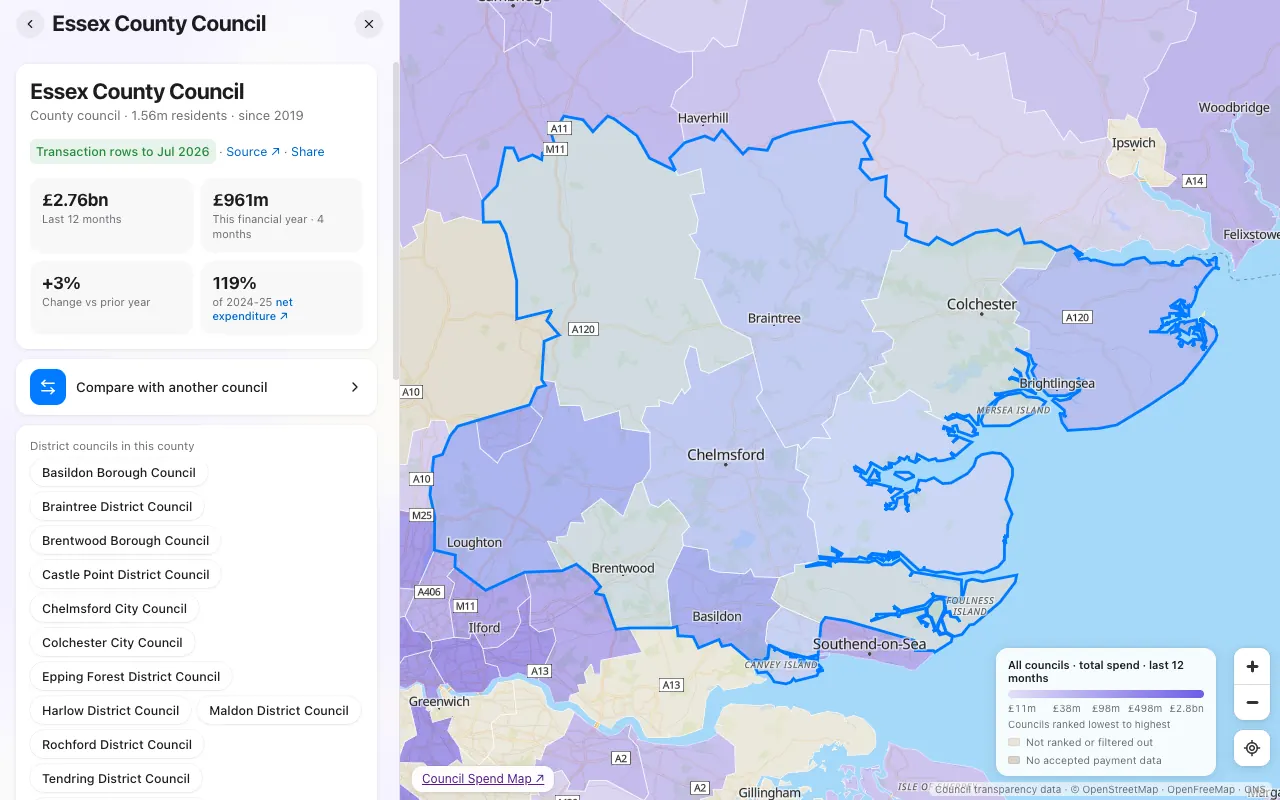Zoom in on the map
Viewport: 1280px width, 800px height.
[x=1252, y=666]
